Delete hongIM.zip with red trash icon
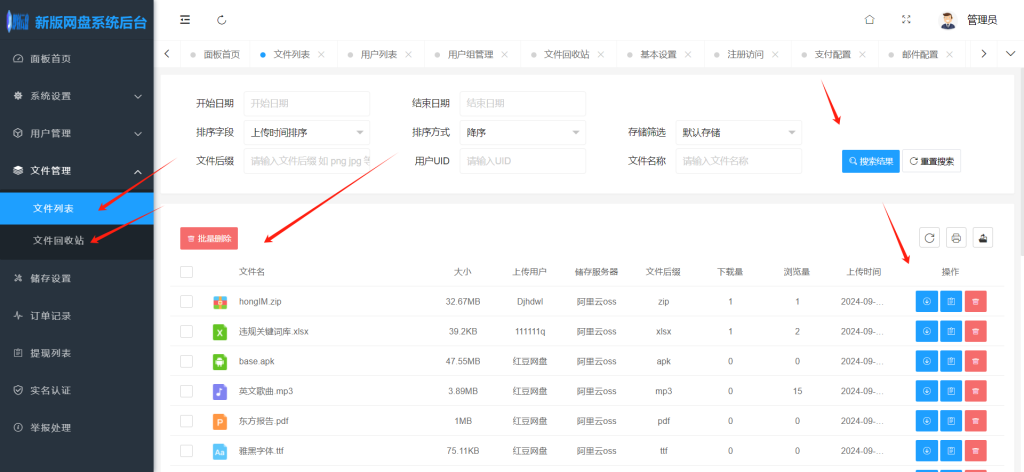 [x=975, y=302]
